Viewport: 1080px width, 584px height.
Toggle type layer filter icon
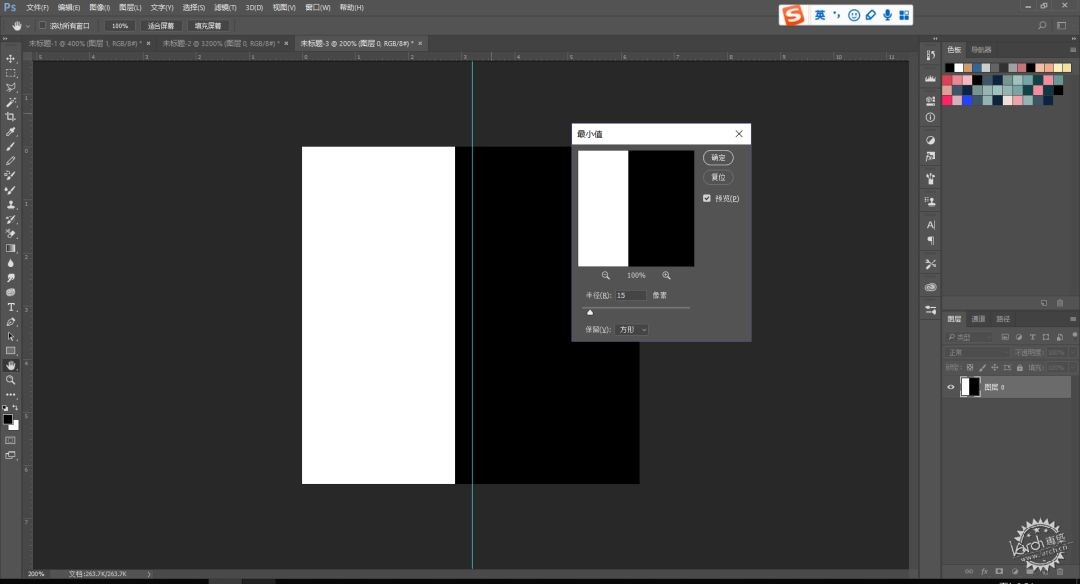(x=1032, y=337)
